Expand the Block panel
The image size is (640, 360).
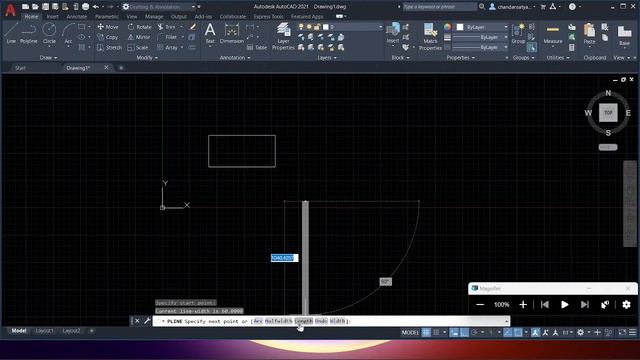(400, 58)
